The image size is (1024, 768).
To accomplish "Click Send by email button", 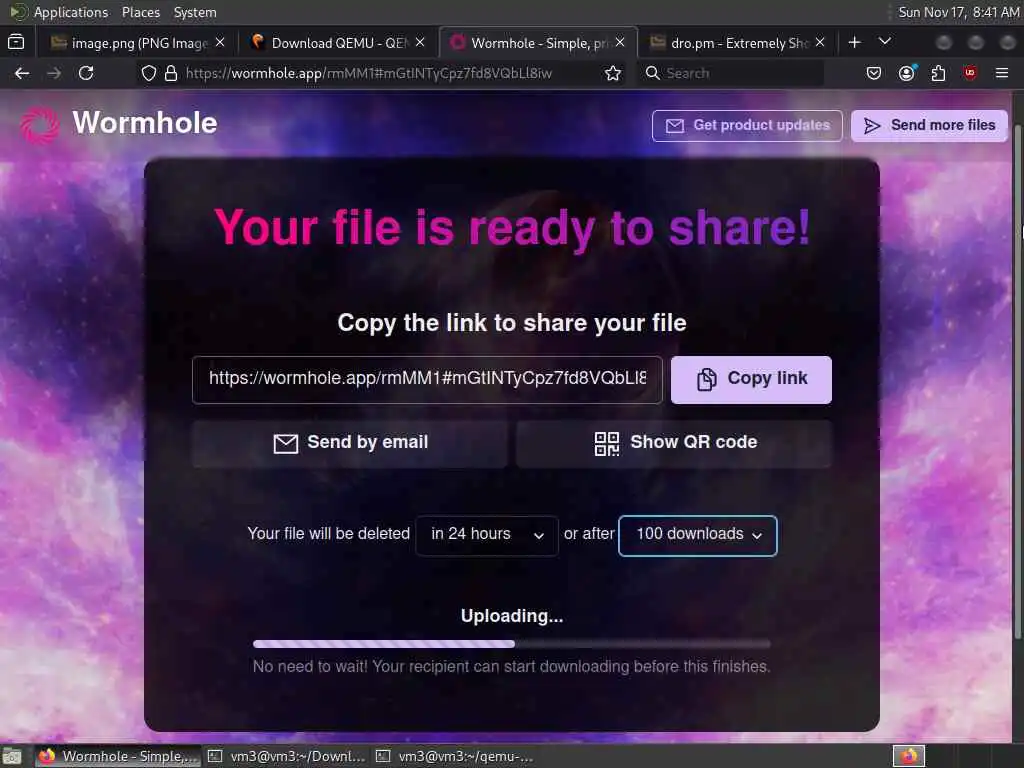I will 349,443.
